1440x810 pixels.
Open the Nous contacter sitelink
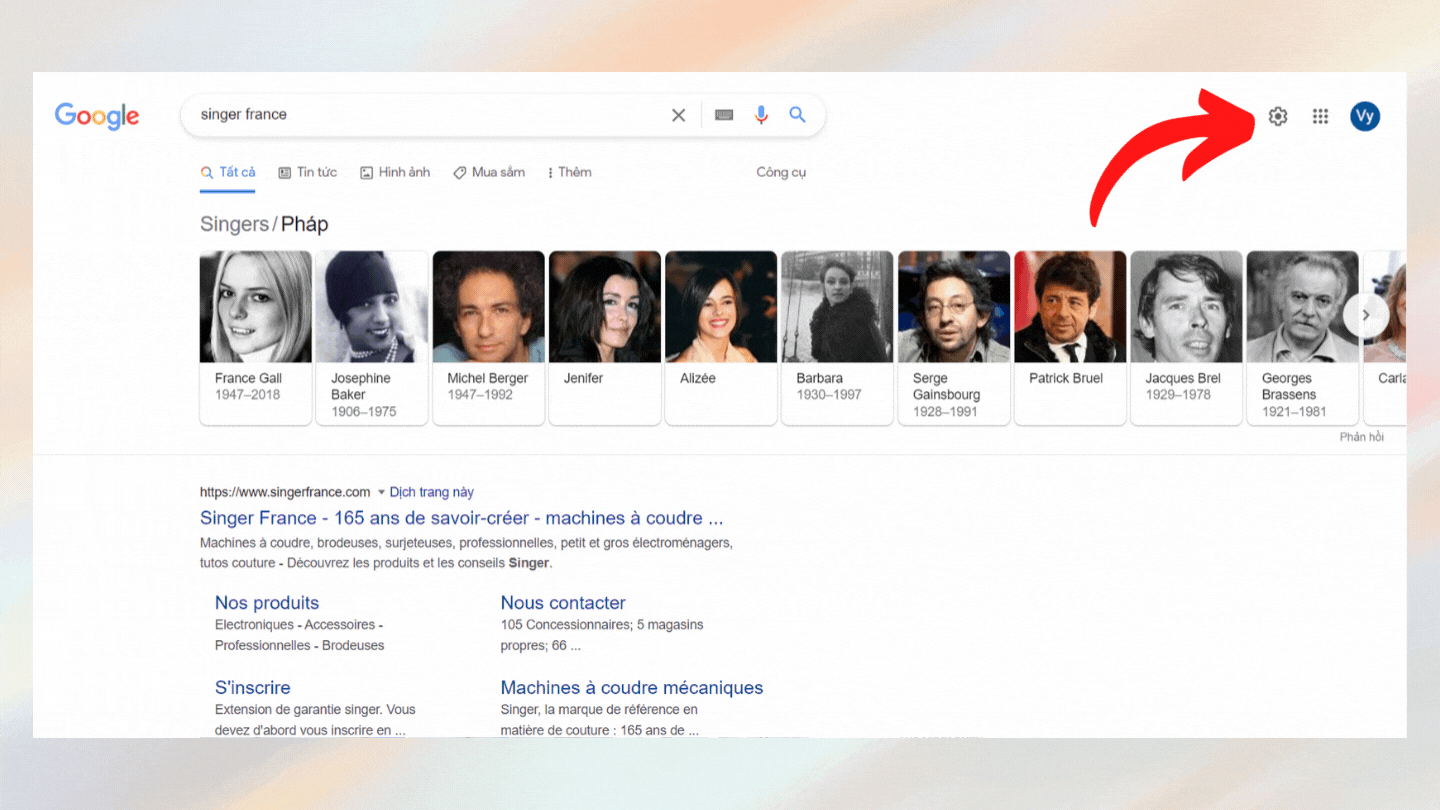[563, 603]
